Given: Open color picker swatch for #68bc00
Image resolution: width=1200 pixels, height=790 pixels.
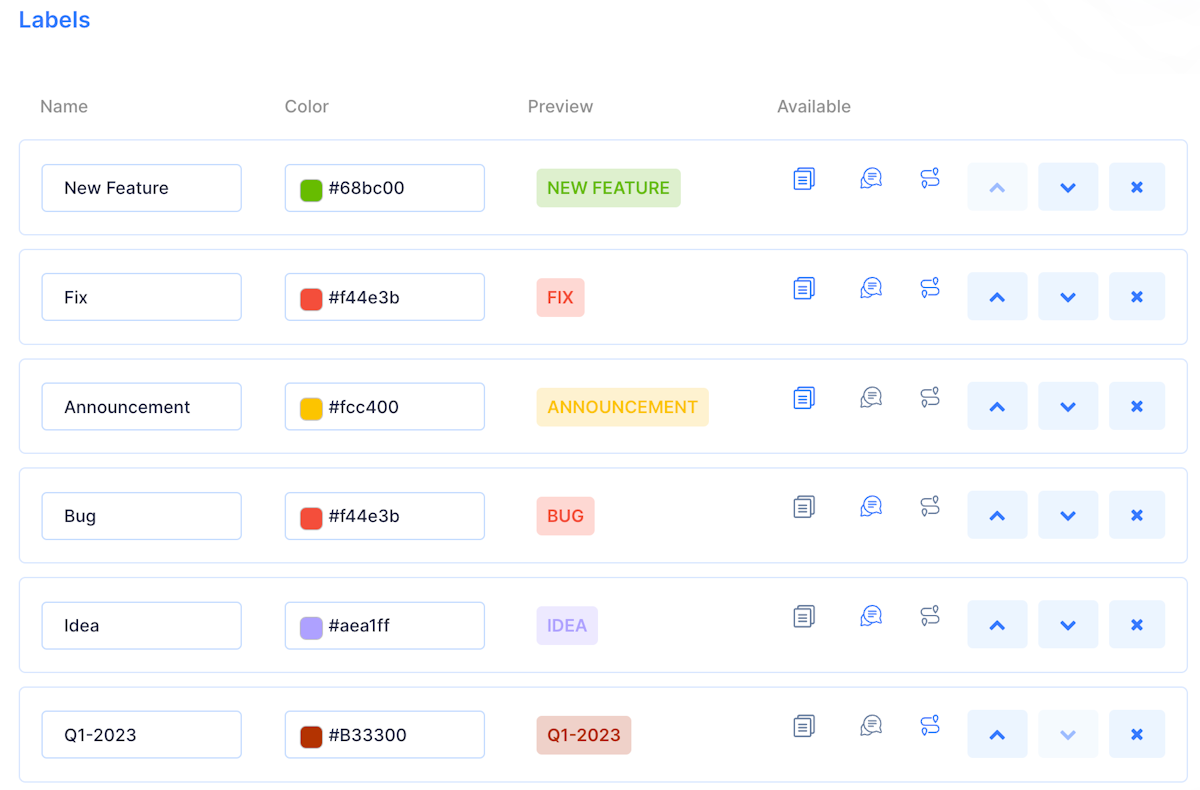Looking at the screenshot, I should point(311,188).
